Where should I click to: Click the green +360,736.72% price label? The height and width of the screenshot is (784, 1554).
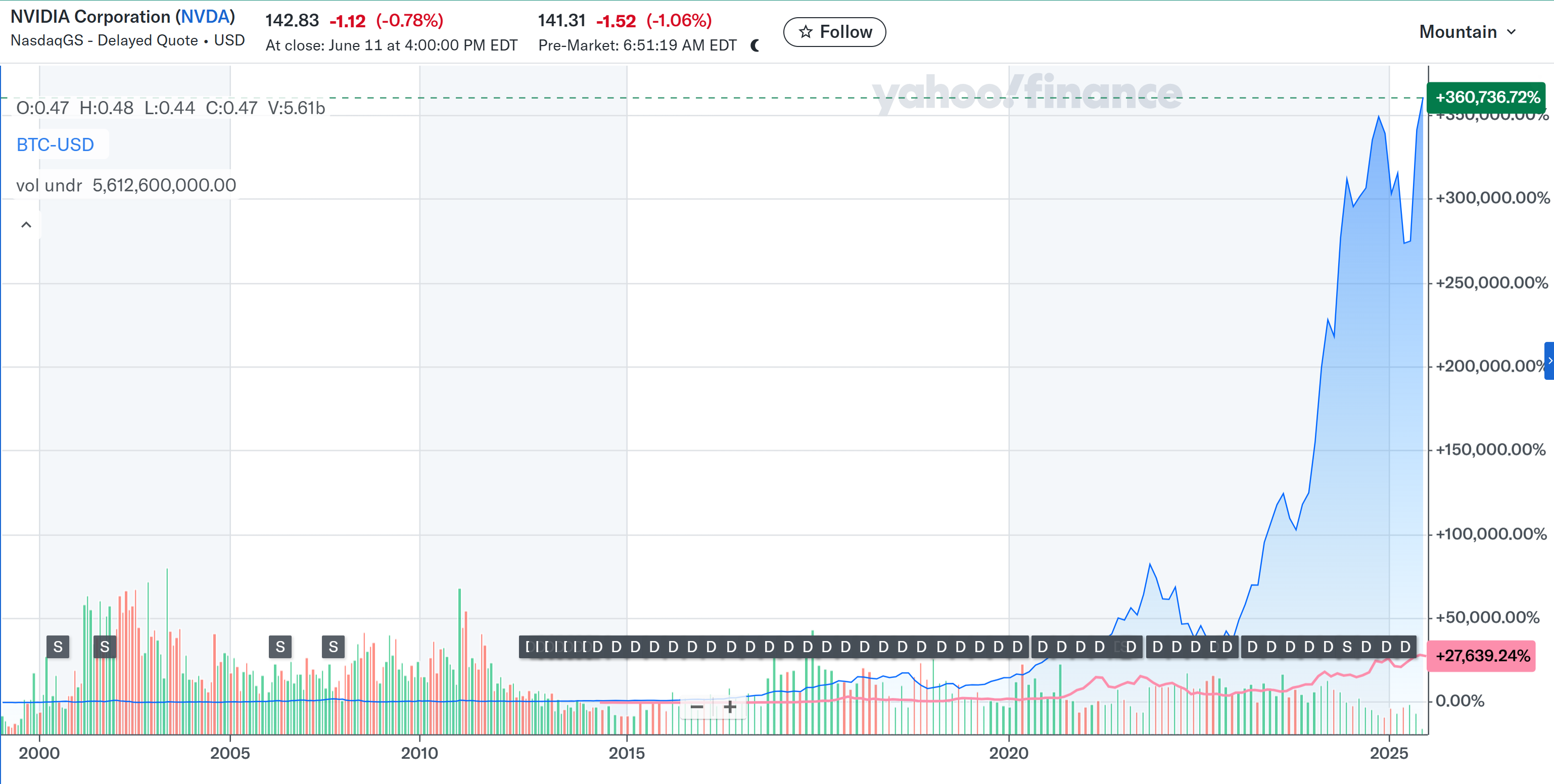1486,97
